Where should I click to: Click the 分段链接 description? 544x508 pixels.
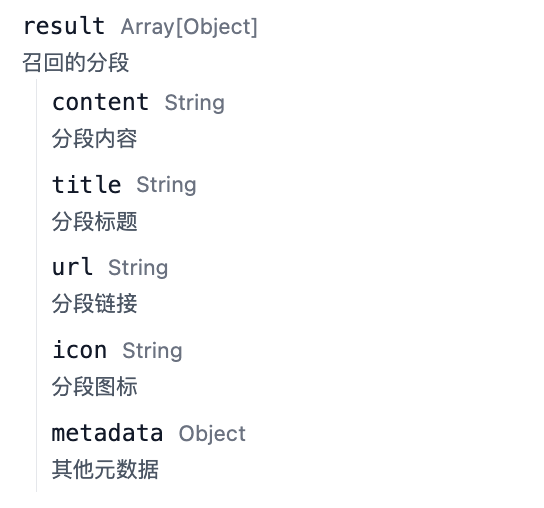(95, 304)
